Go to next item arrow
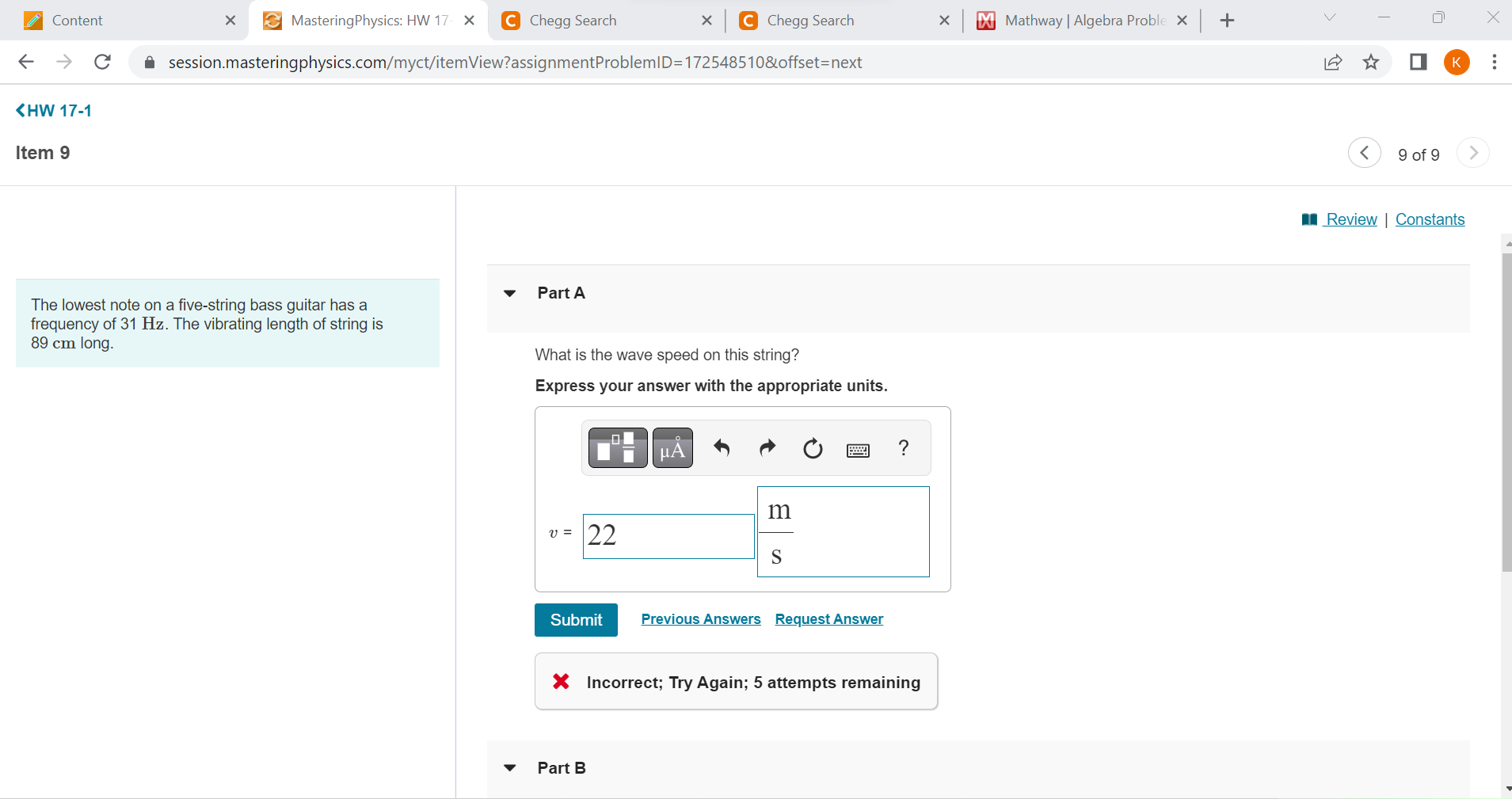Viewport: 1512px width, 799px height. (1473, 153)
